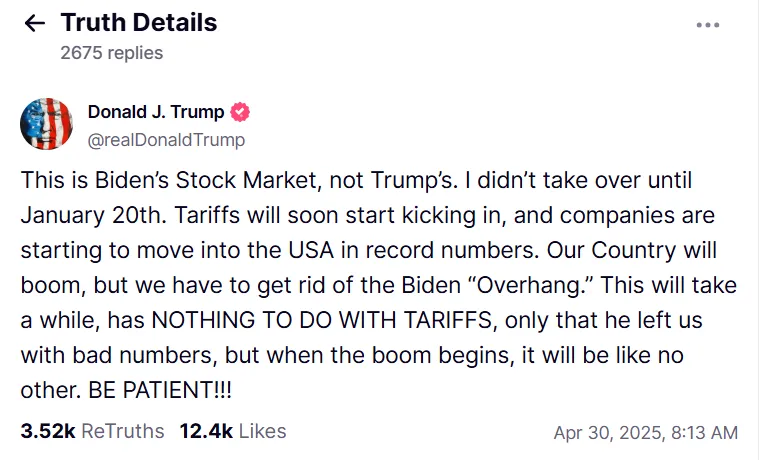
Task: Click the quoted word Overhang in post
Action: coord(532,285)
